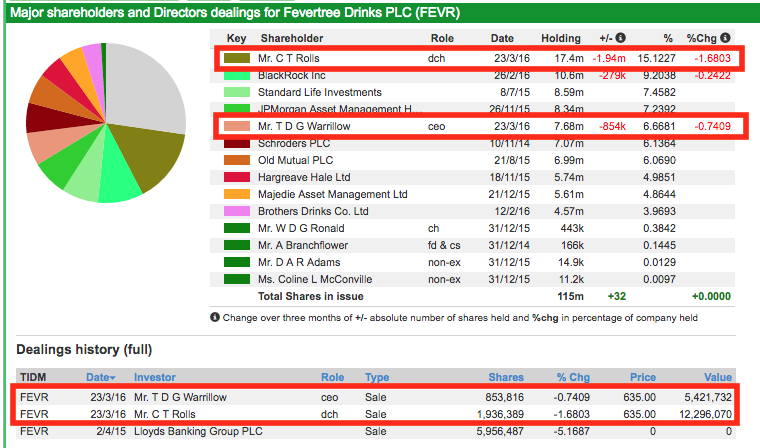Viewport: 760px width, 448px height.
Task: Click the -854k change for Warrillow
Action: 612,126
